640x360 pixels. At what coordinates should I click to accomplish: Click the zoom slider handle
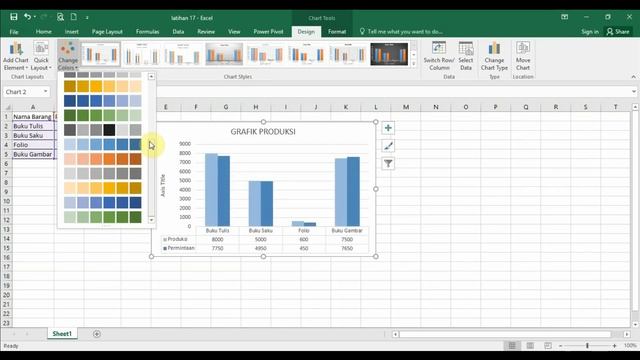tap(587, 346)
